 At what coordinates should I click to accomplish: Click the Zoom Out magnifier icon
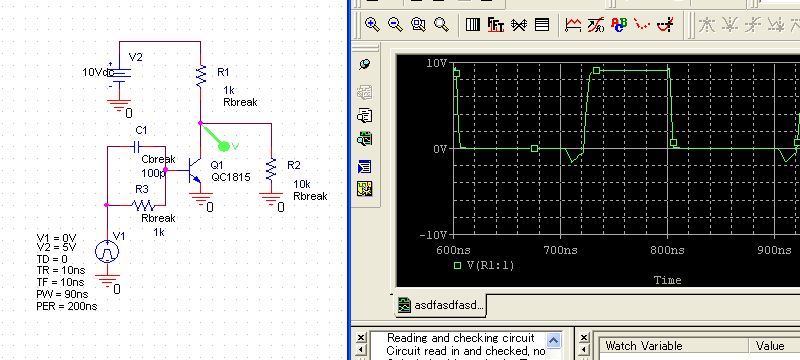point(395,24)
